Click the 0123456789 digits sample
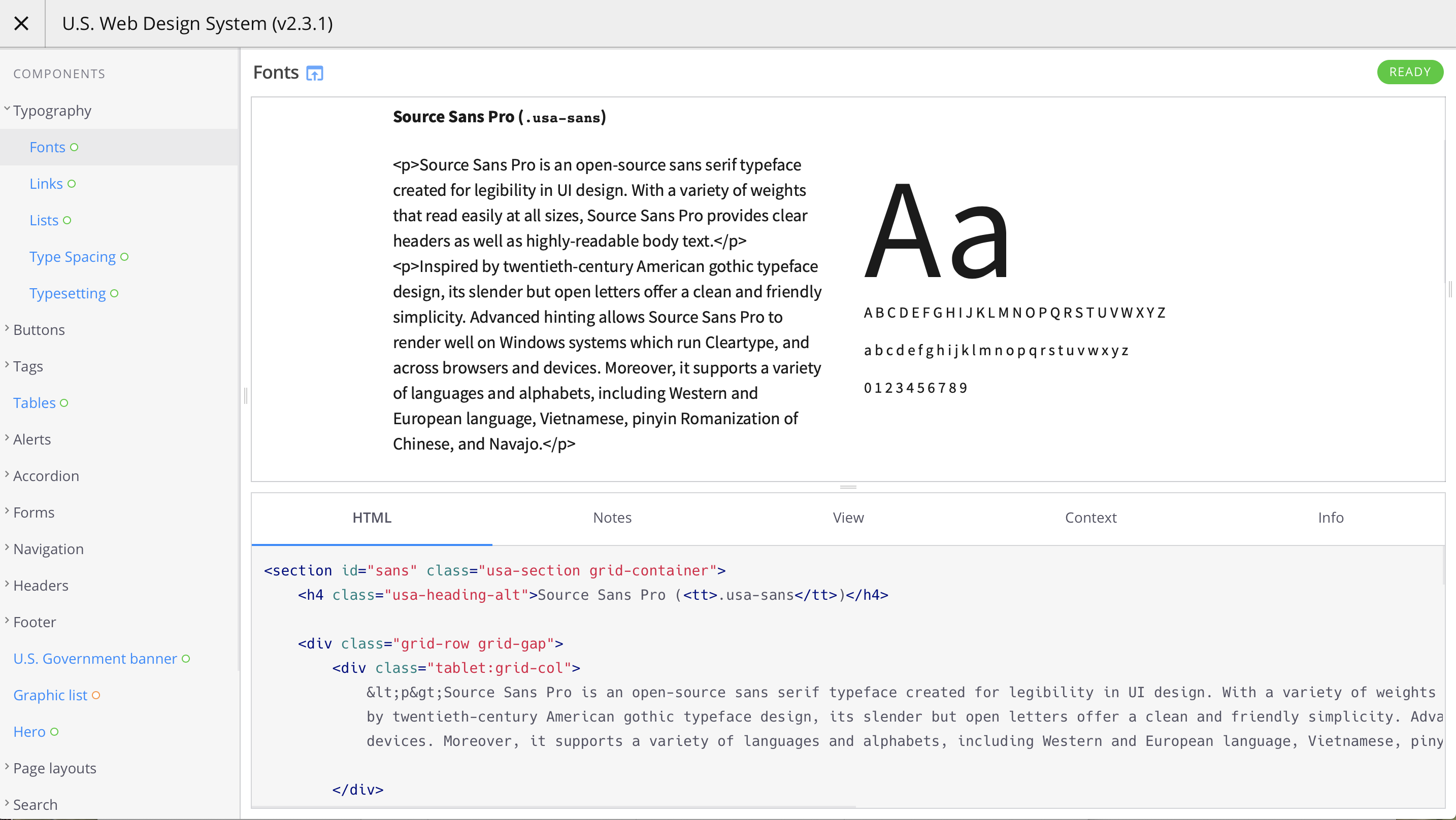1456x820 pixels. pyautogui.click(x=916, y=388)
